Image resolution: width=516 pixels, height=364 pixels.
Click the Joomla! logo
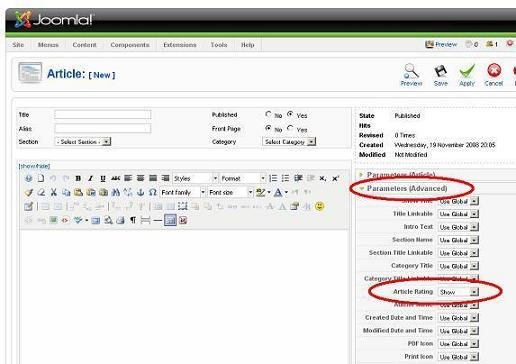[54, 19]
